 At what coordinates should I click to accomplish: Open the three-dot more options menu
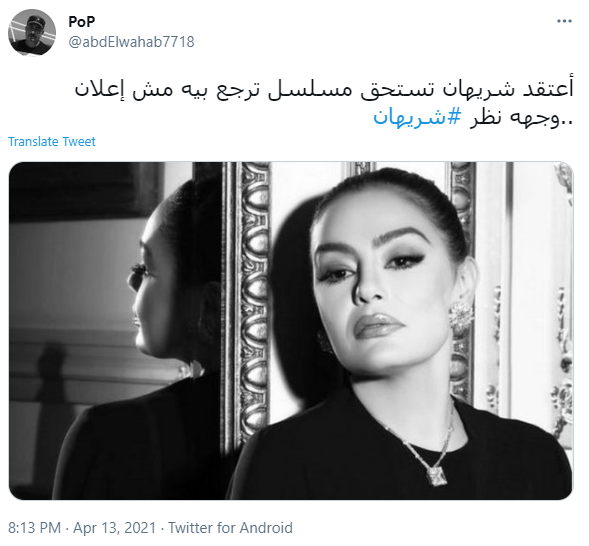click(564, 21)
